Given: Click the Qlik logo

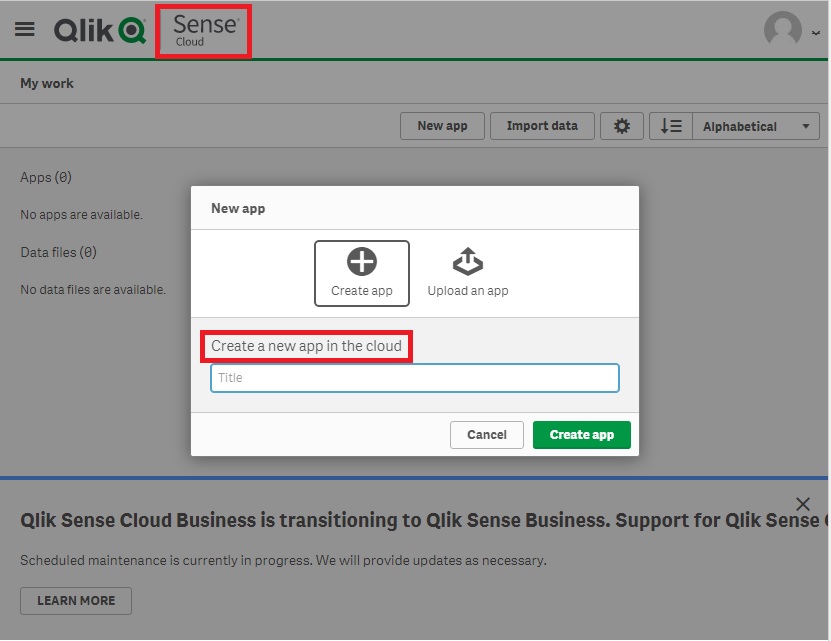Looking at the screenshot, I should pos(100,30).
